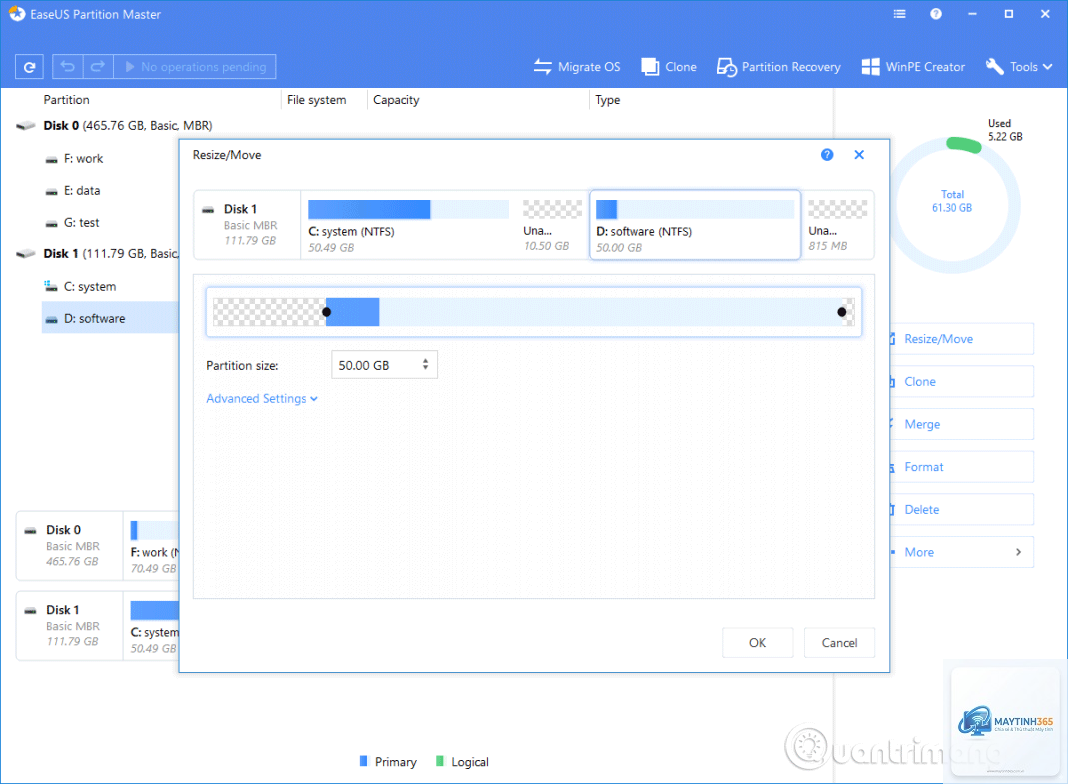
Task: Click the Partition column header
Action: pos(66,99)
